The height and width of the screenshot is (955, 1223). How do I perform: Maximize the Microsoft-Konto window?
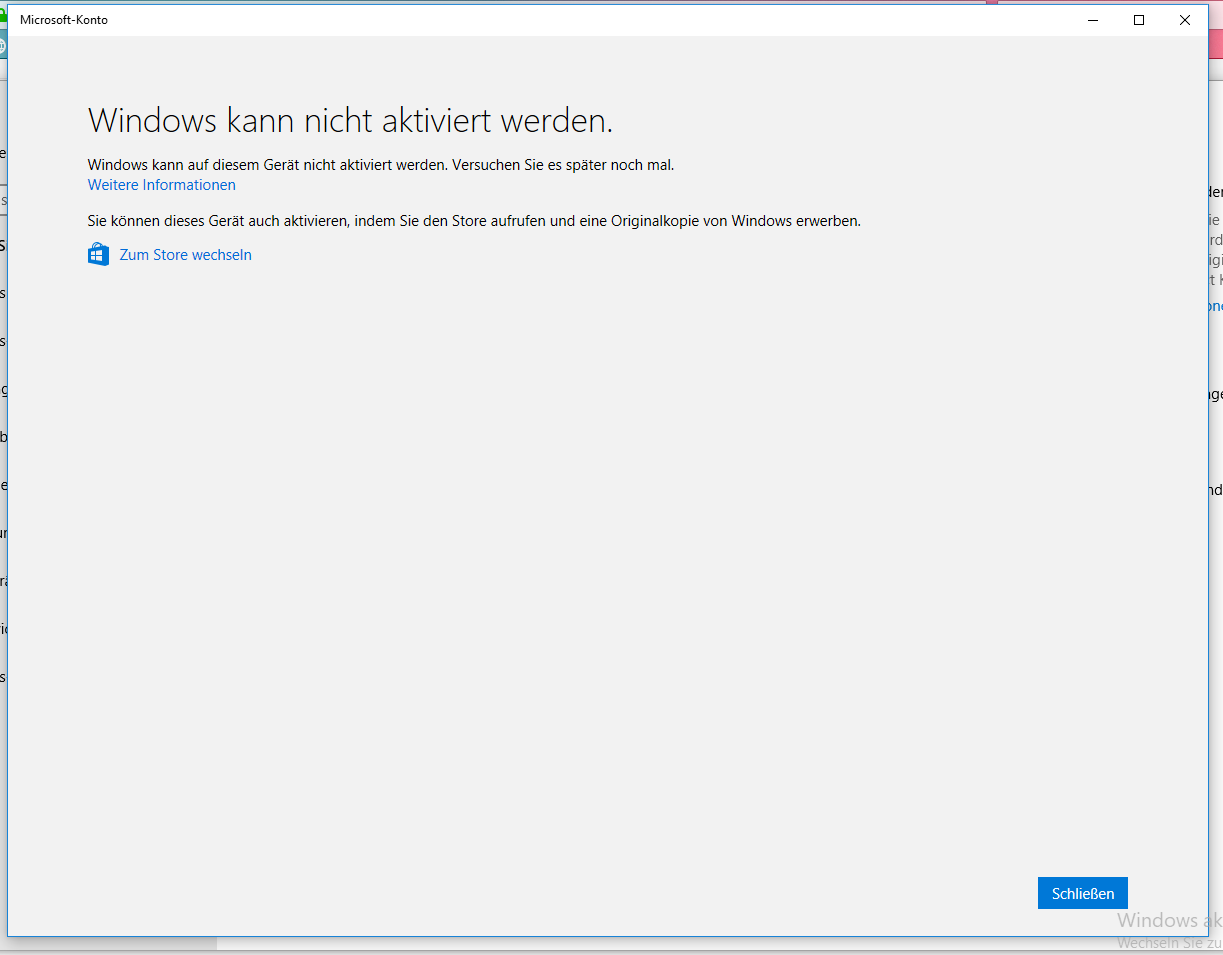pyautogui.click(x=1138, y=20)
